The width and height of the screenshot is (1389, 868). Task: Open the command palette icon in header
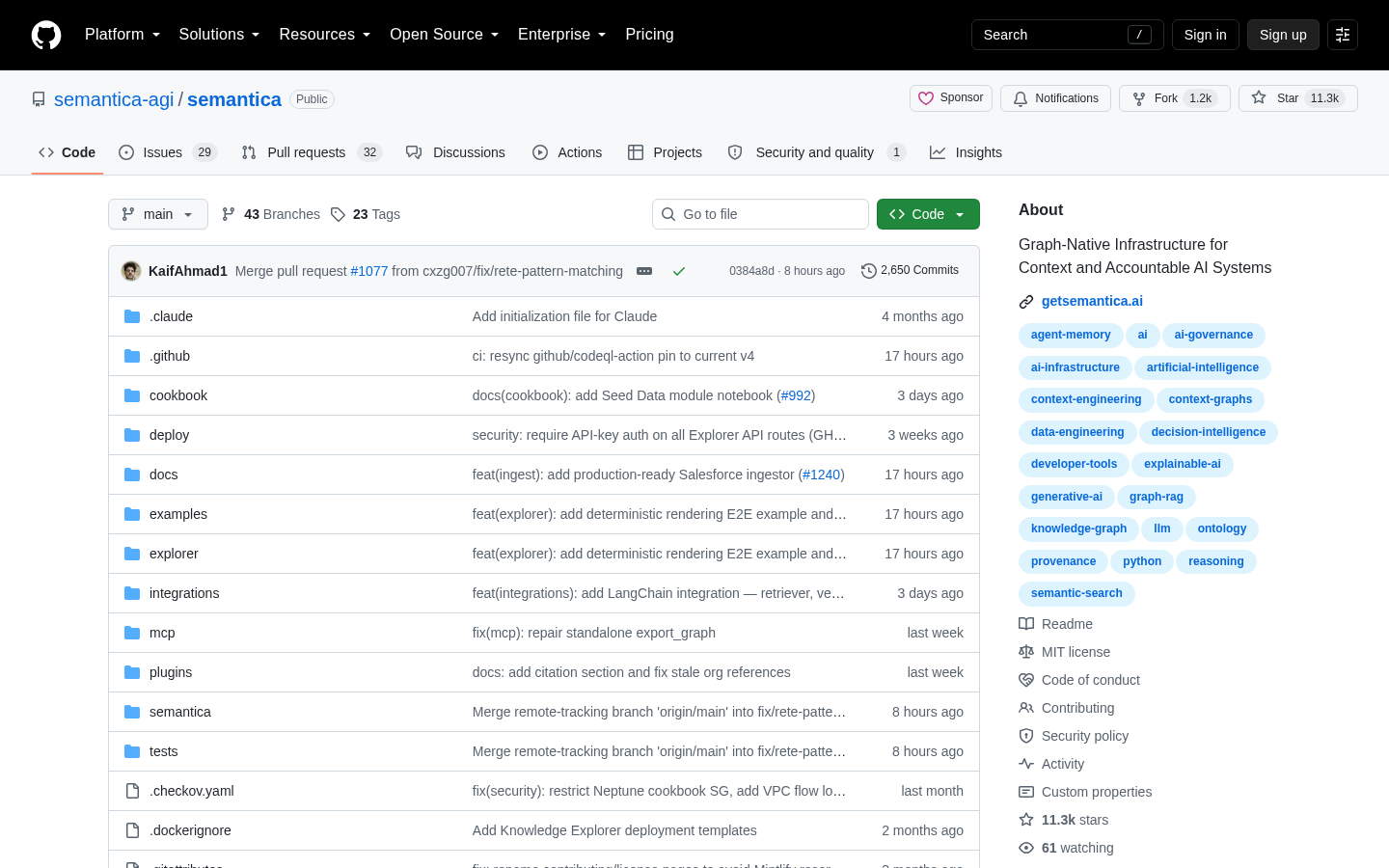(x=1343, y=35)
